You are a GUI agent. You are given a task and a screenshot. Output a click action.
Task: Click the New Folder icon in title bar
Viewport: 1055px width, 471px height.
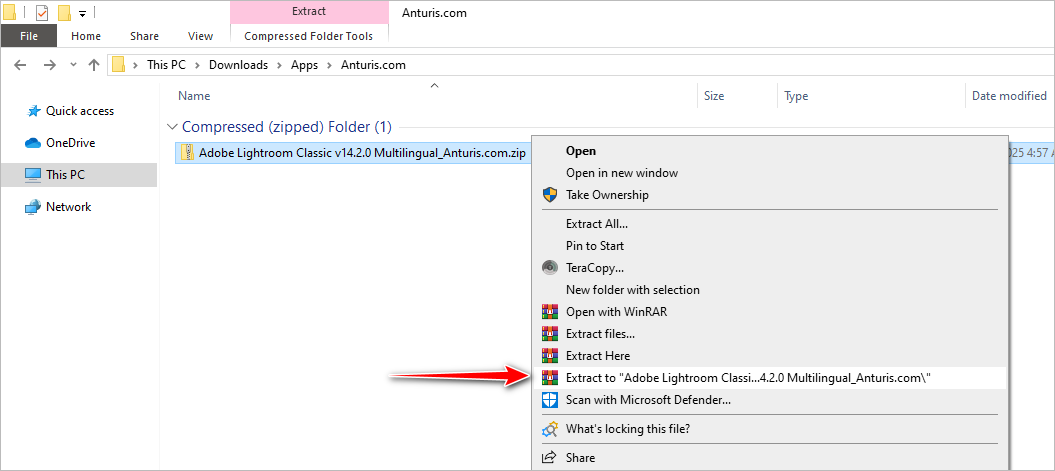click(x=64, y=13)
